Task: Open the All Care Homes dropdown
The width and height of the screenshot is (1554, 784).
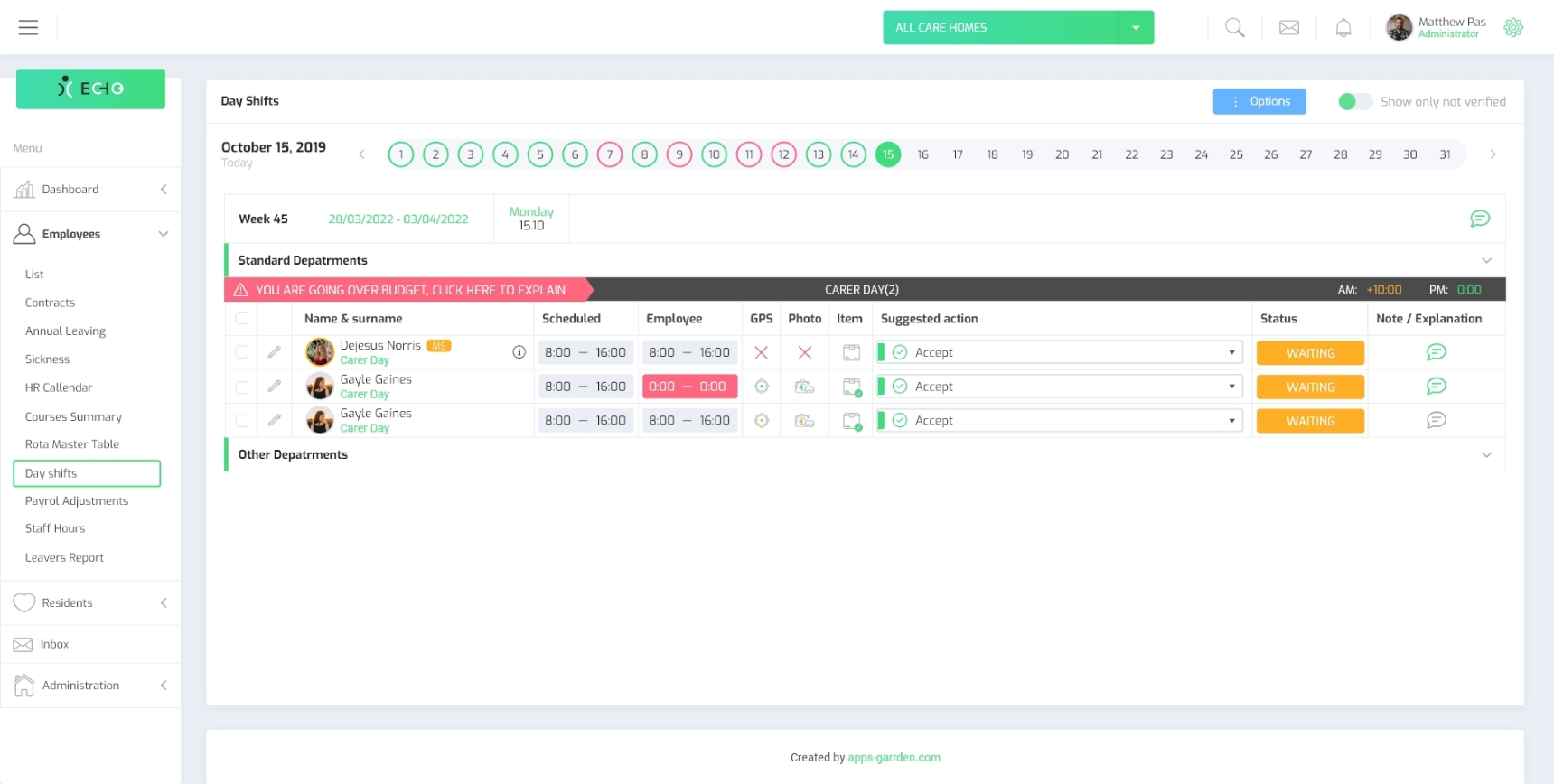Action: pos(1017,28)
